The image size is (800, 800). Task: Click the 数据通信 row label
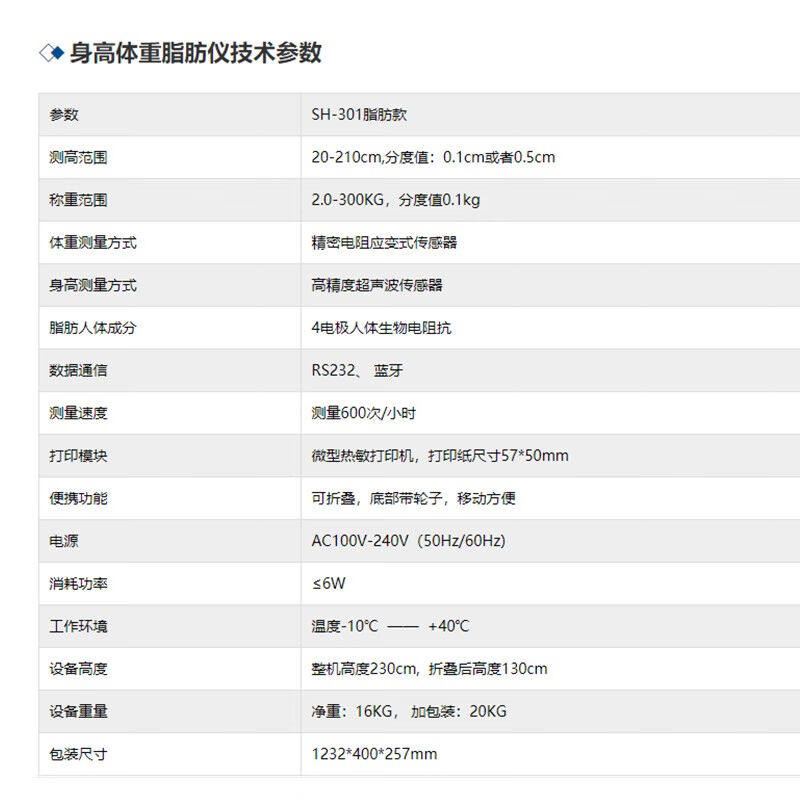coord(78,370)
